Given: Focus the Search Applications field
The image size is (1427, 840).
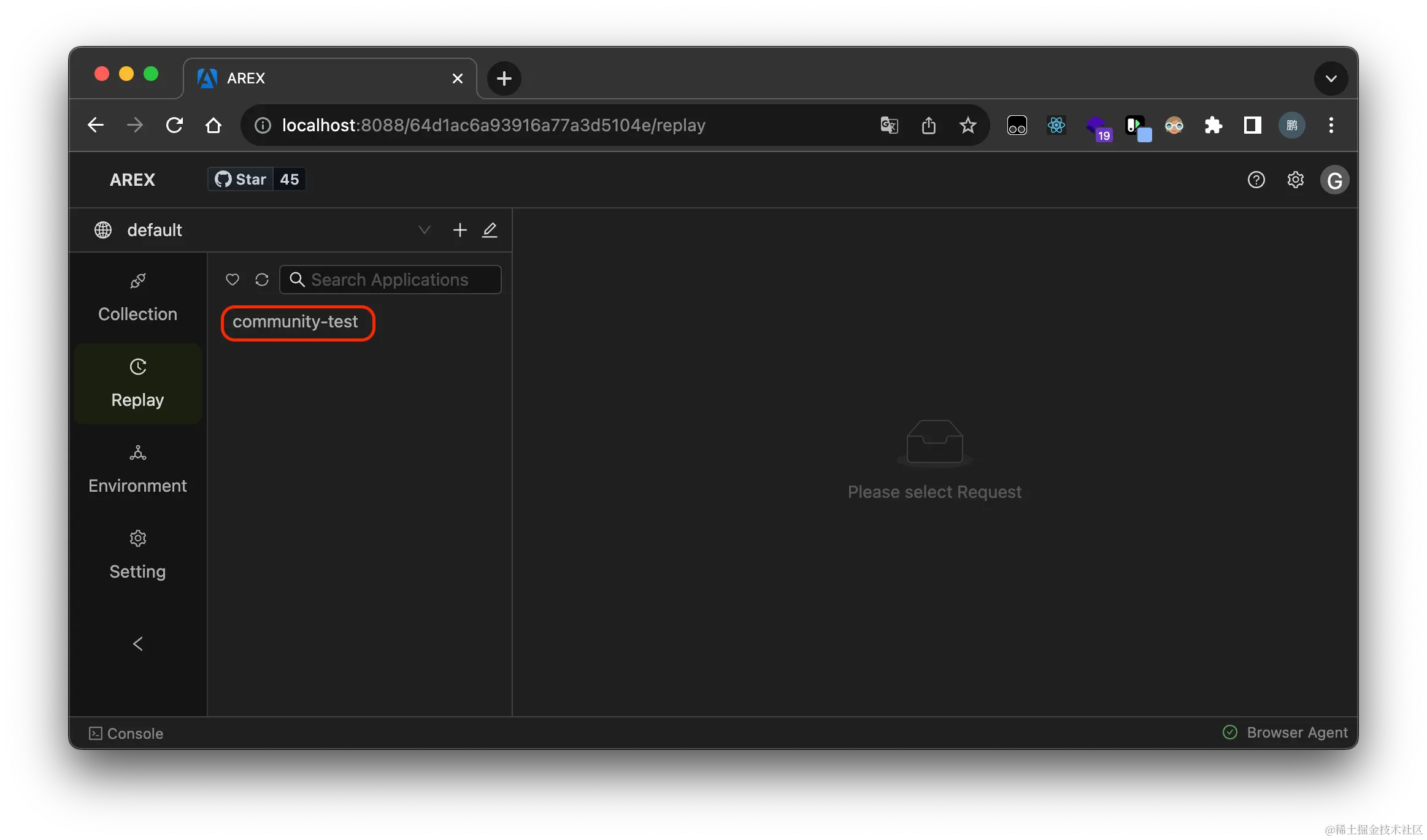Looking at the screenshot, I should pyautogui.click(x=399, y=280).
